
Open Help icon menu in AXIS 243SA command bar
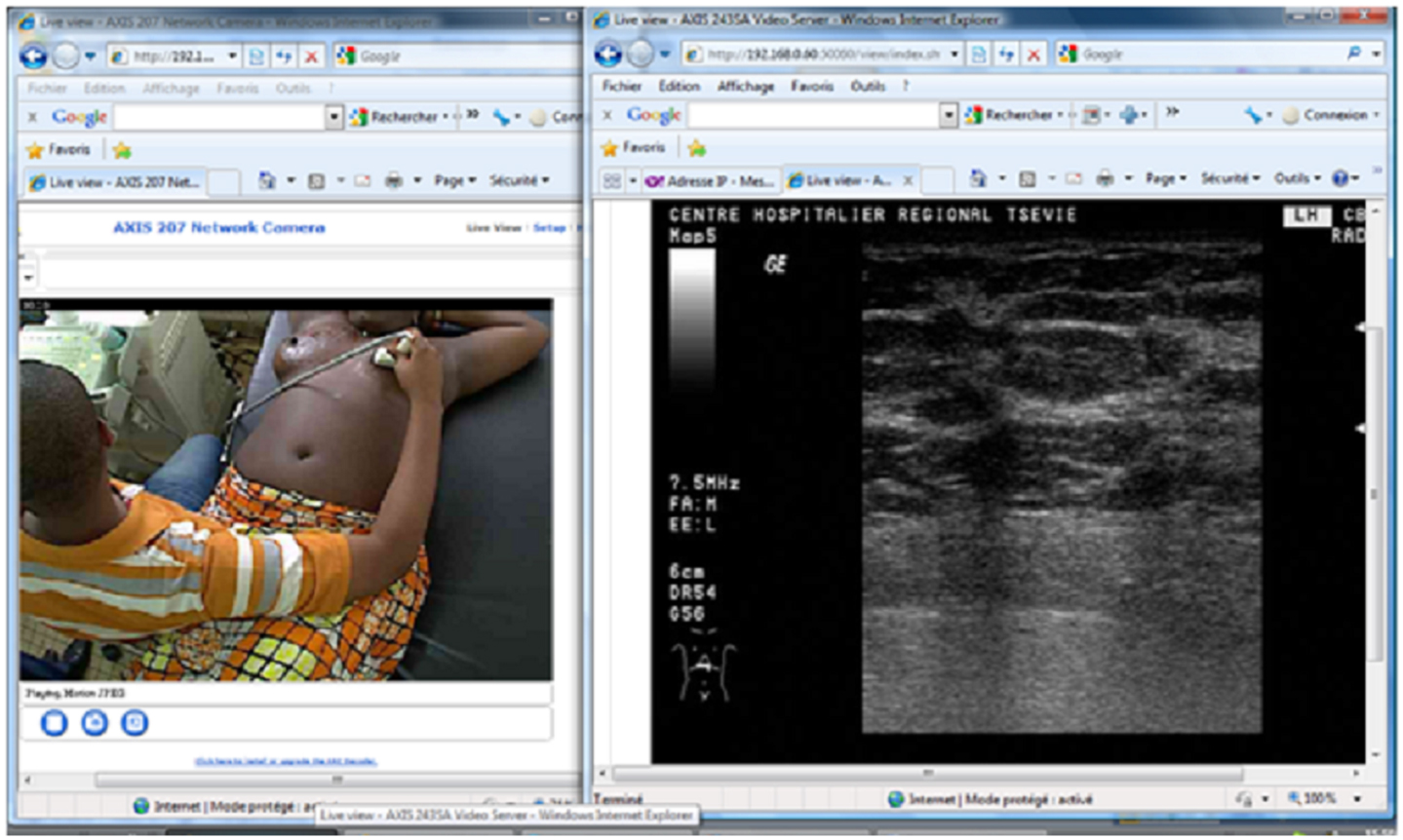point(1341,178)
